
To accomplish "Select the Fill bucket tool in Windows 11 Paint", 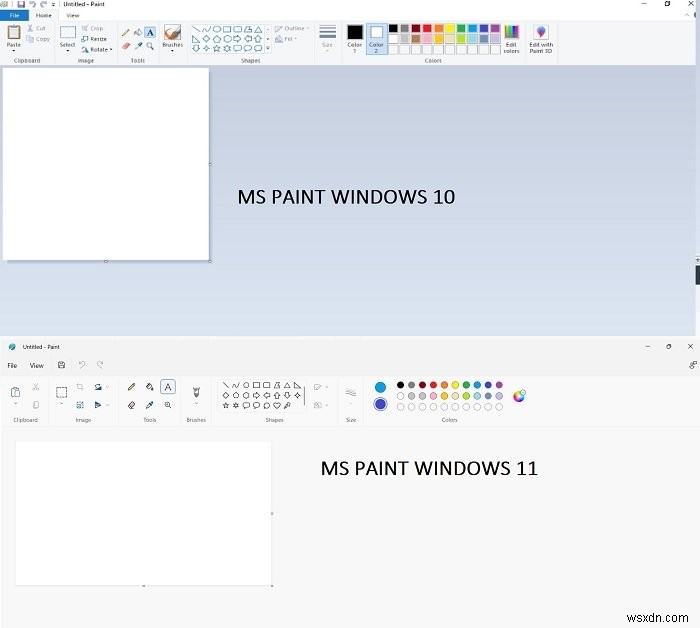I will pos(150,387).
